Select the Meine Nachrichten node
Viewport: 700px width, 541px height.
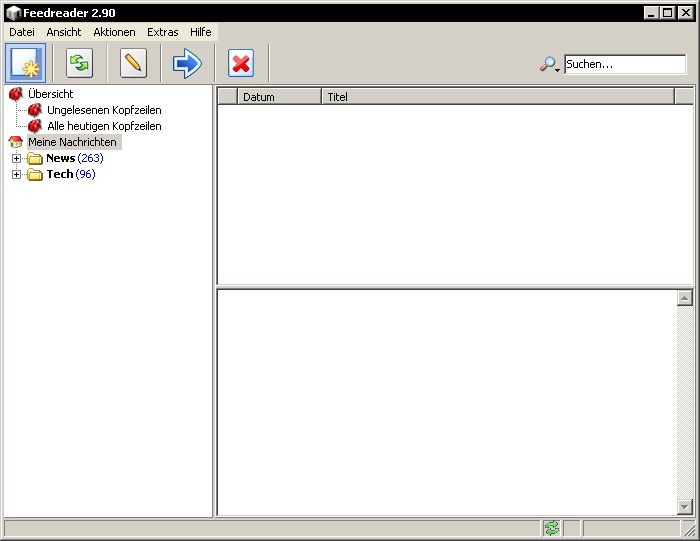tap(72, 142)
